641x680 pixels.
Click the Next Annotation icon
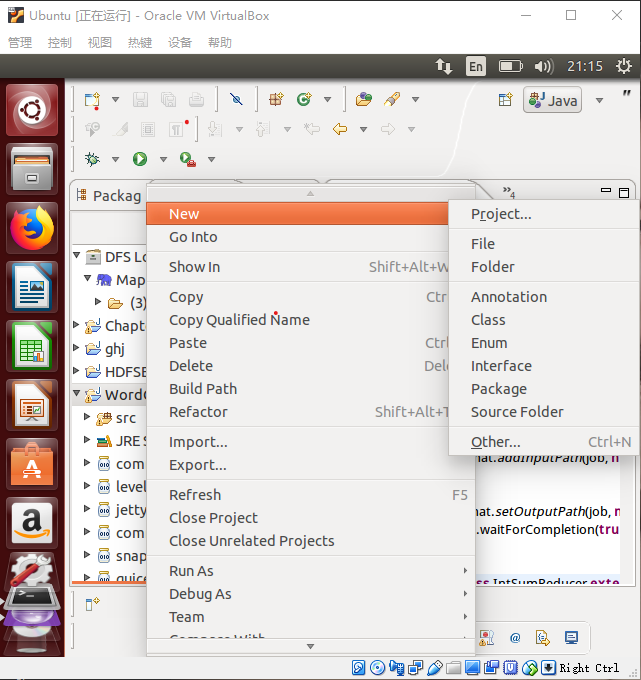pos(215,129)
